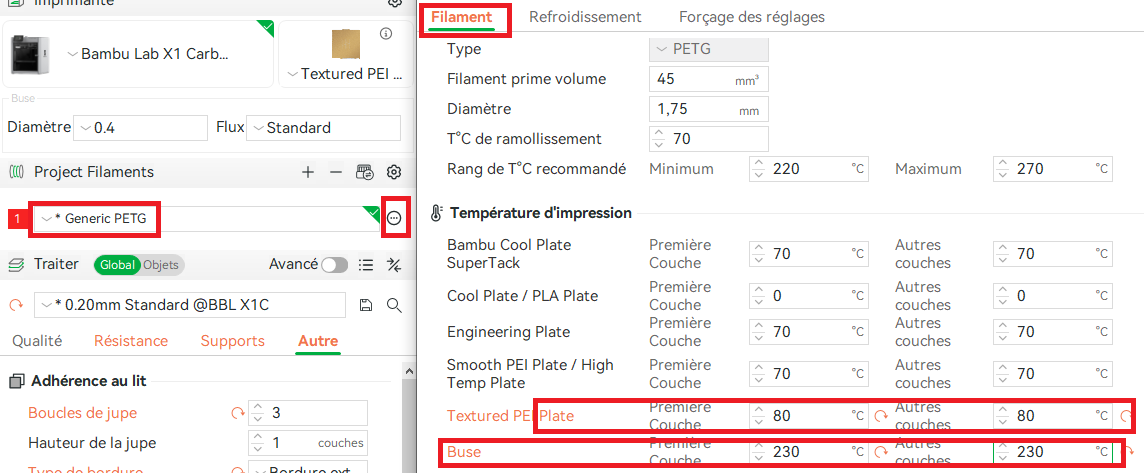This screenshot has width=1144, height=473.
Task: Select the Global settings scope
Action: coord(117,265)
